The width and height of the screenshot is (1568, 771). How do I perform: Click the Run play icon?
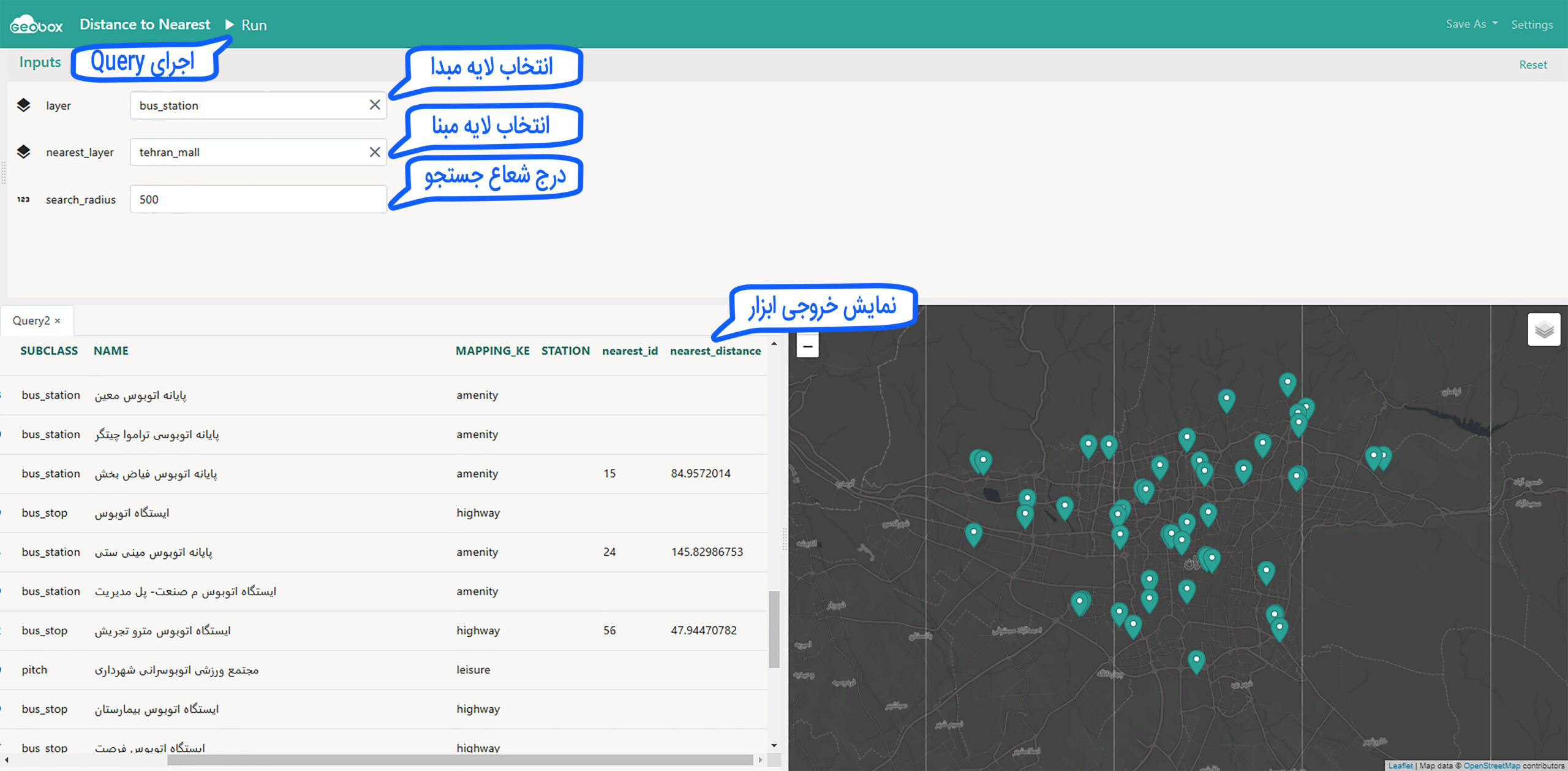230,25
